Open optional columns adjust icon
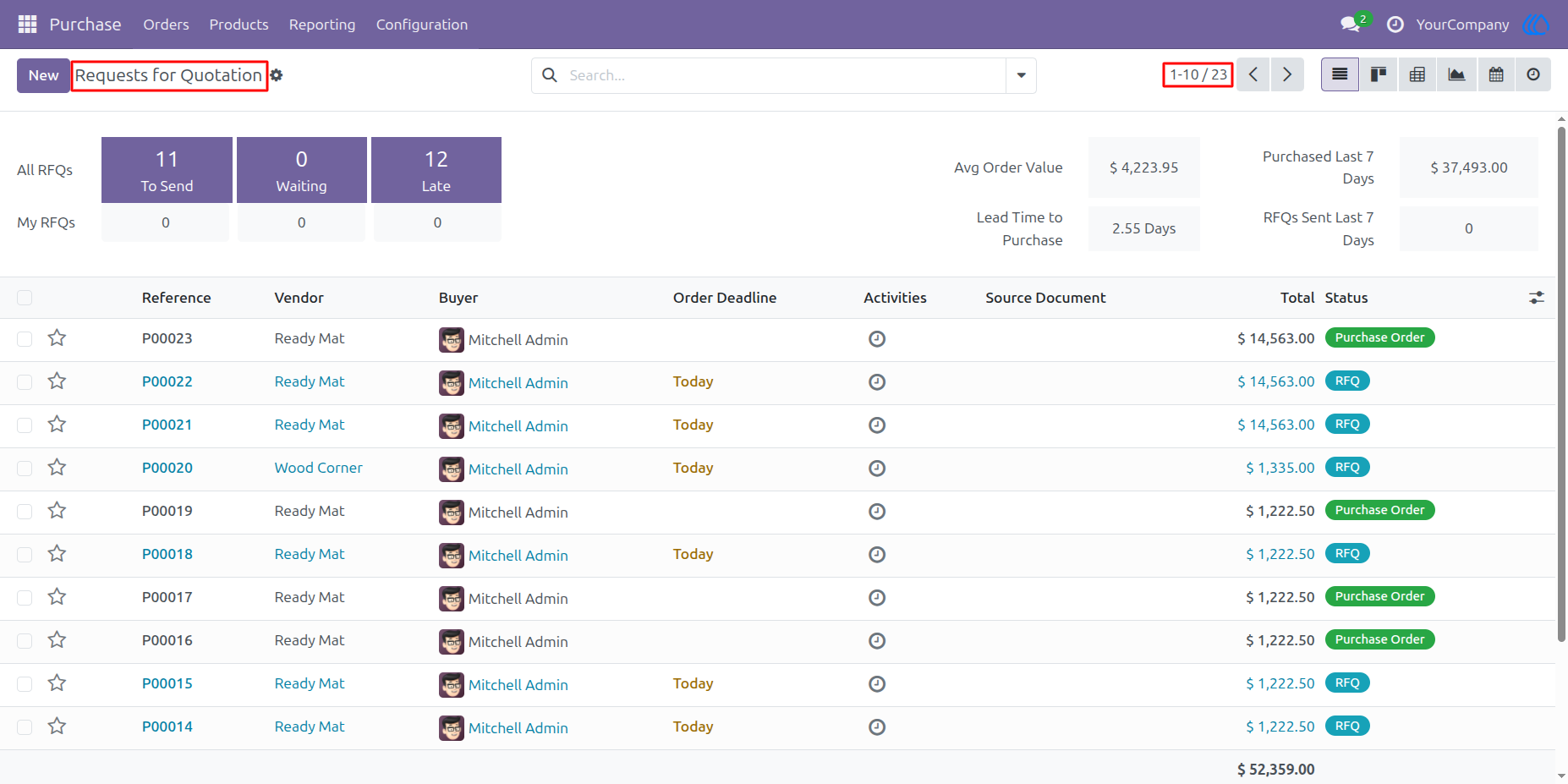This screenshot has height=784, width=1568. tap(1537, 298)
